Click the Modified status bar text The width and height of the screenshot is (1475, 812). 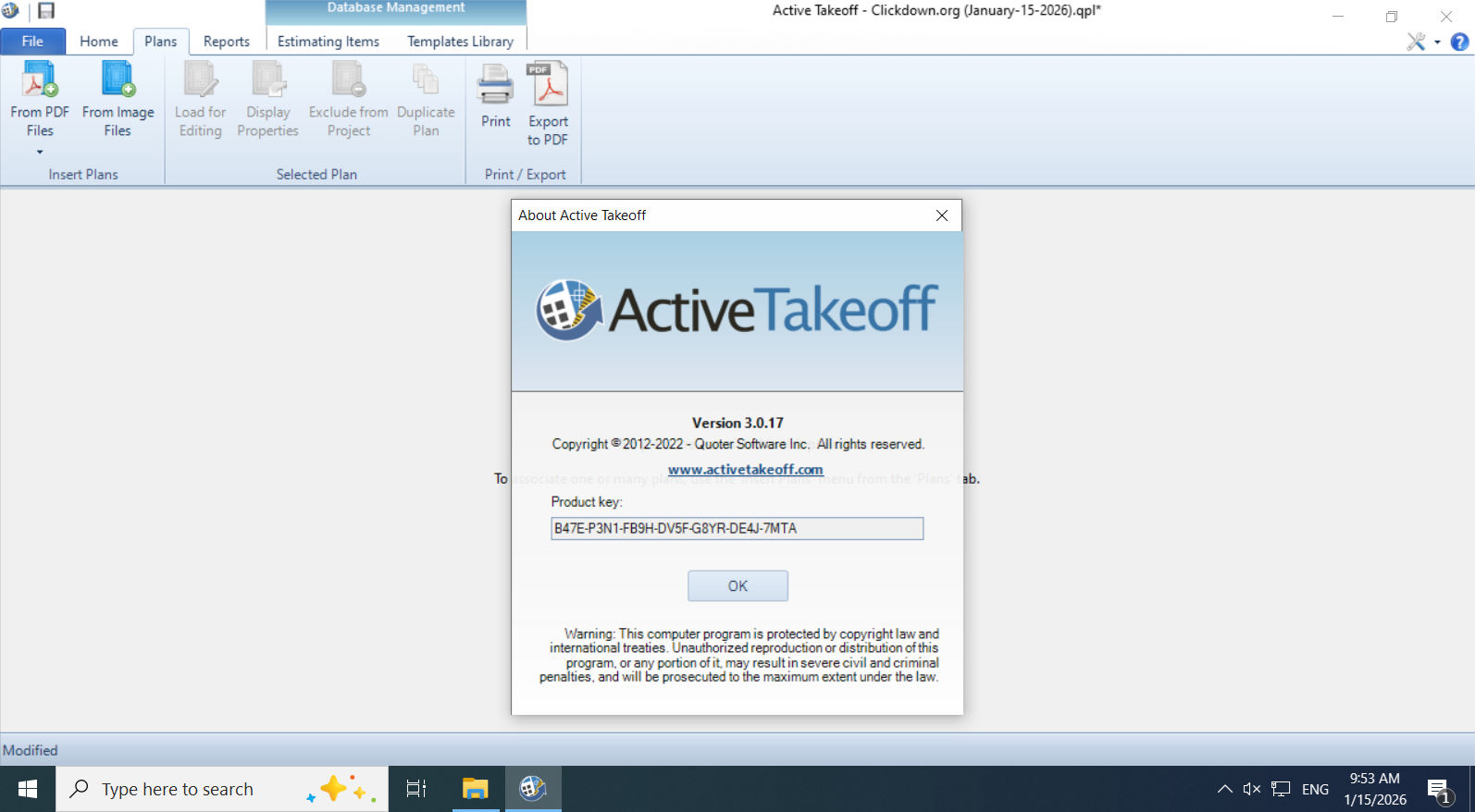(x=31, y=750)
